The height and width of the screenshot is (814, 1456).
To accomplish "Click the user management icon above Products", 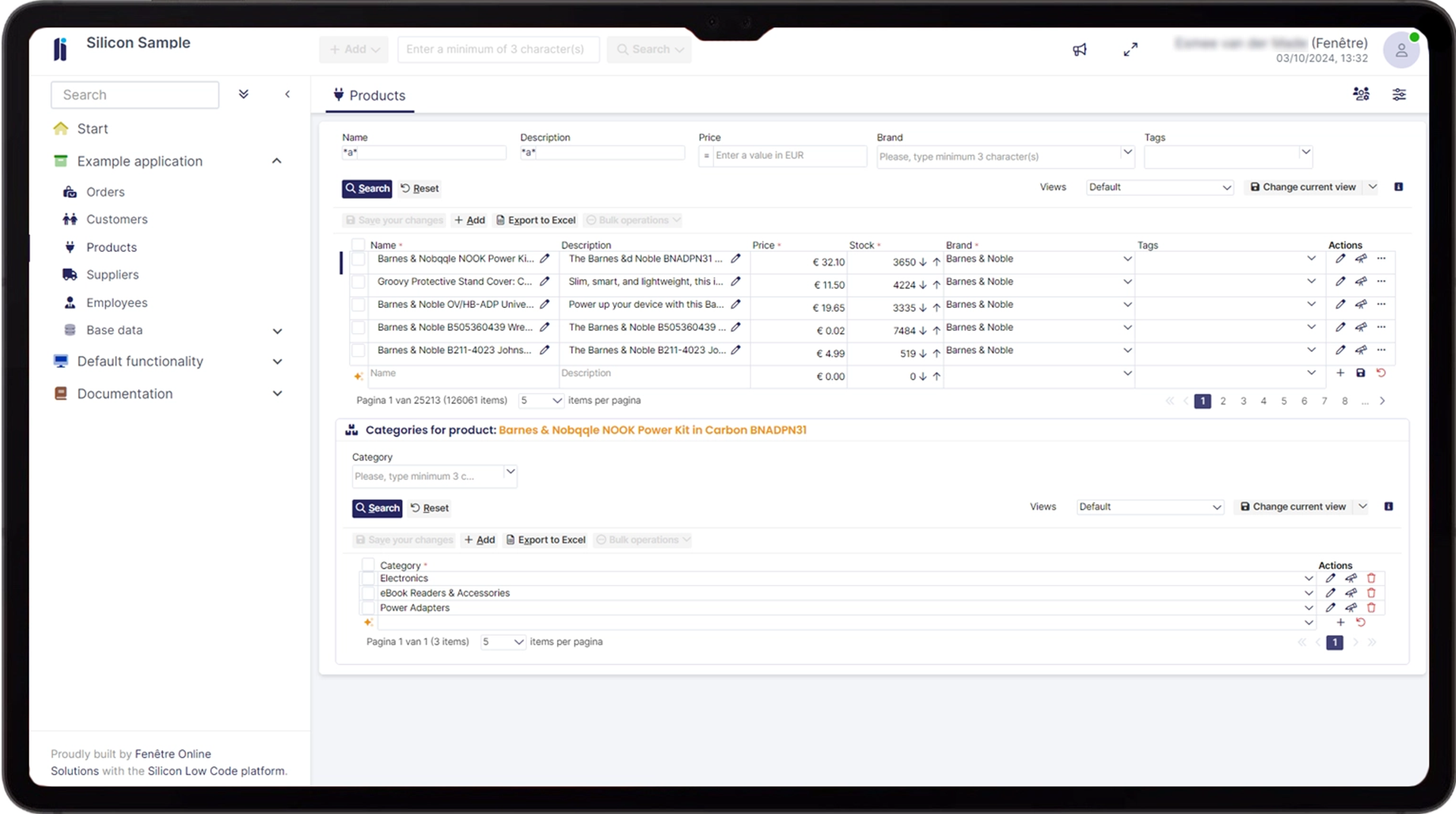I will [x=1360, y=94].
